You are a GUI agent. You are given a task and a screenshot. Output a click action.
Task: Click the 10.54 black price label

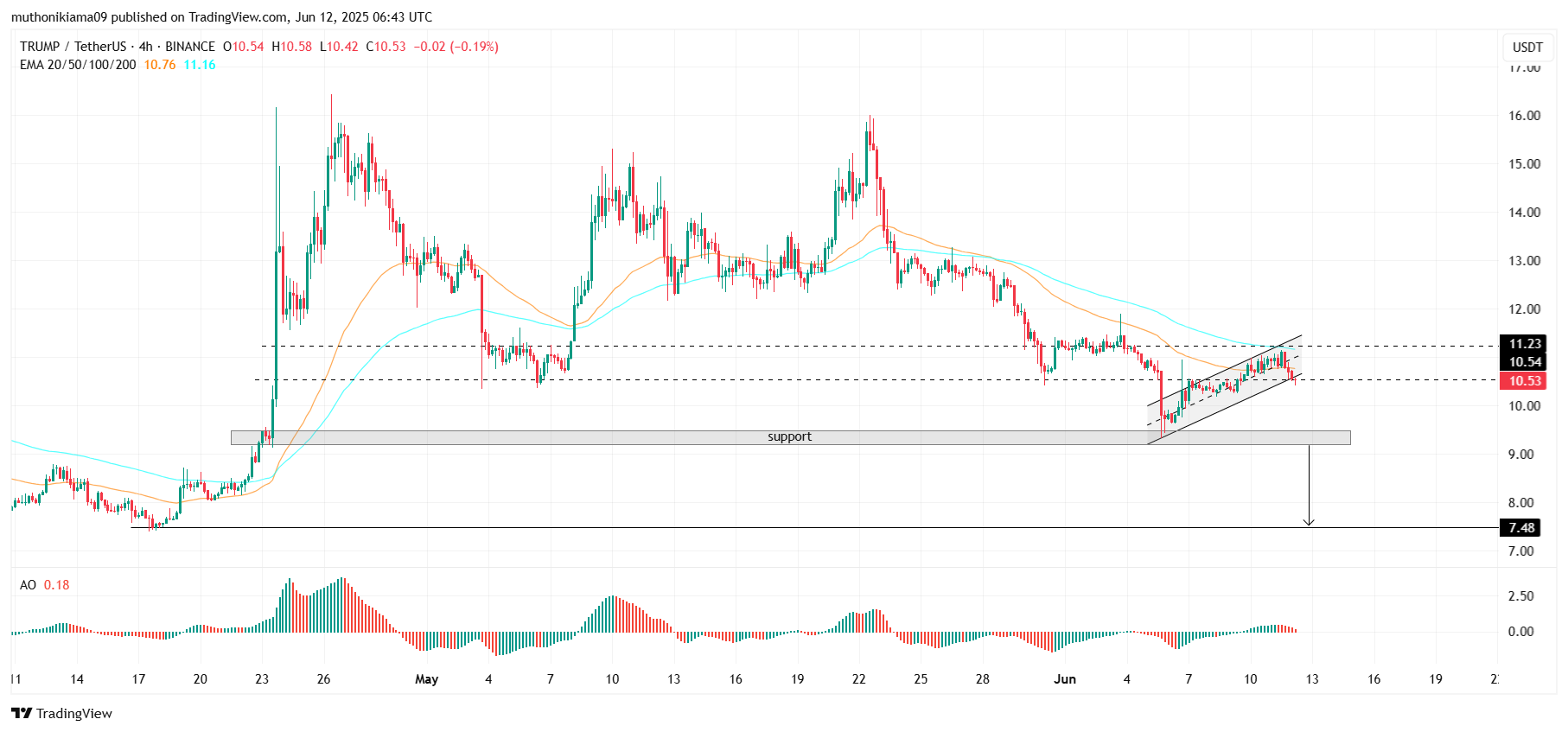pyautogui.click(x=1525, y=362)
